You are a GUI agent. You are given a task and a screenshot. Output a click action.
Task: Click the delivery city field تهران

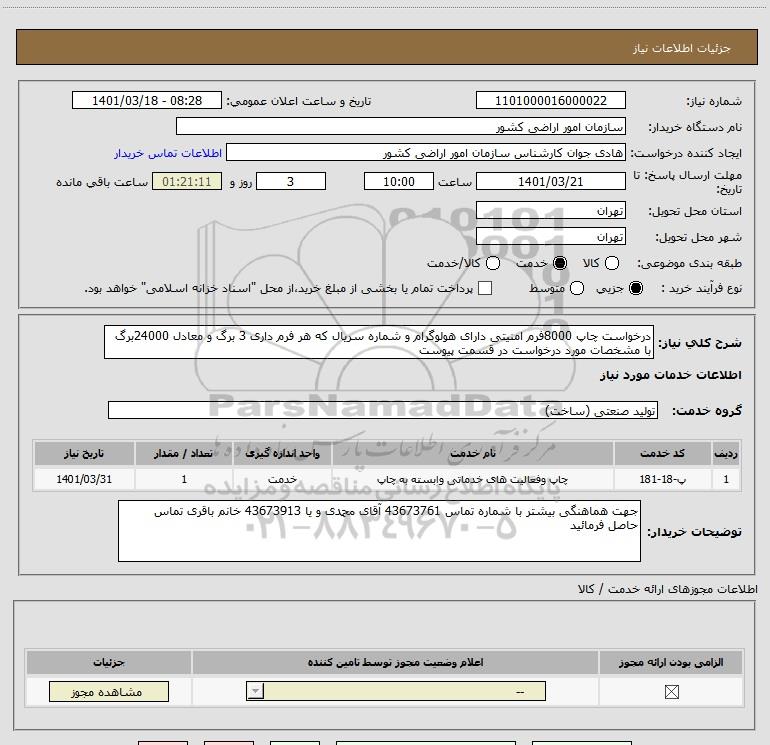(550, 237)
